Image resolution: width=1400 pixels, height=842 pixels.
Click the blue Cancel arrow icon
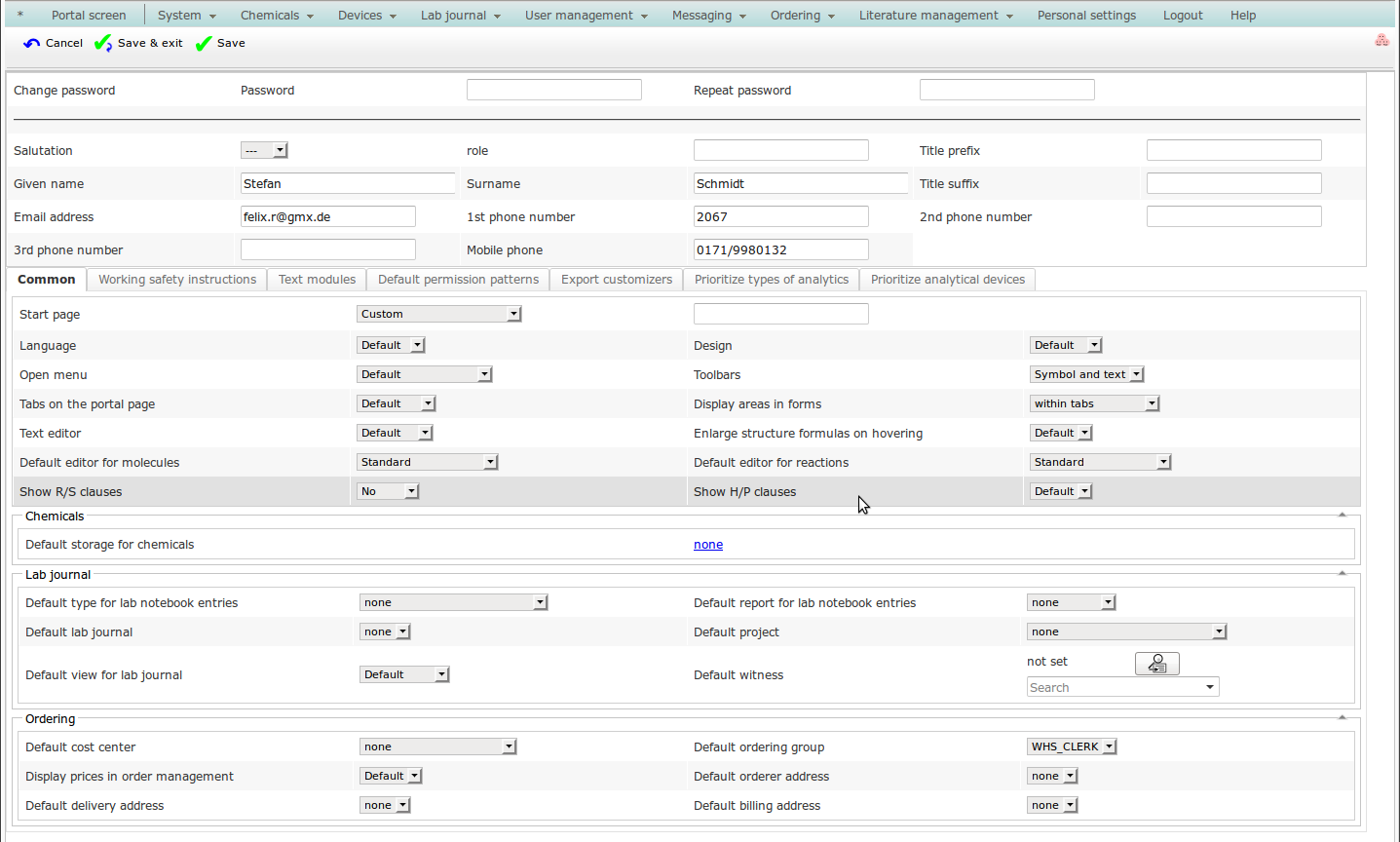pyautogui.click(x=32, y=43)
